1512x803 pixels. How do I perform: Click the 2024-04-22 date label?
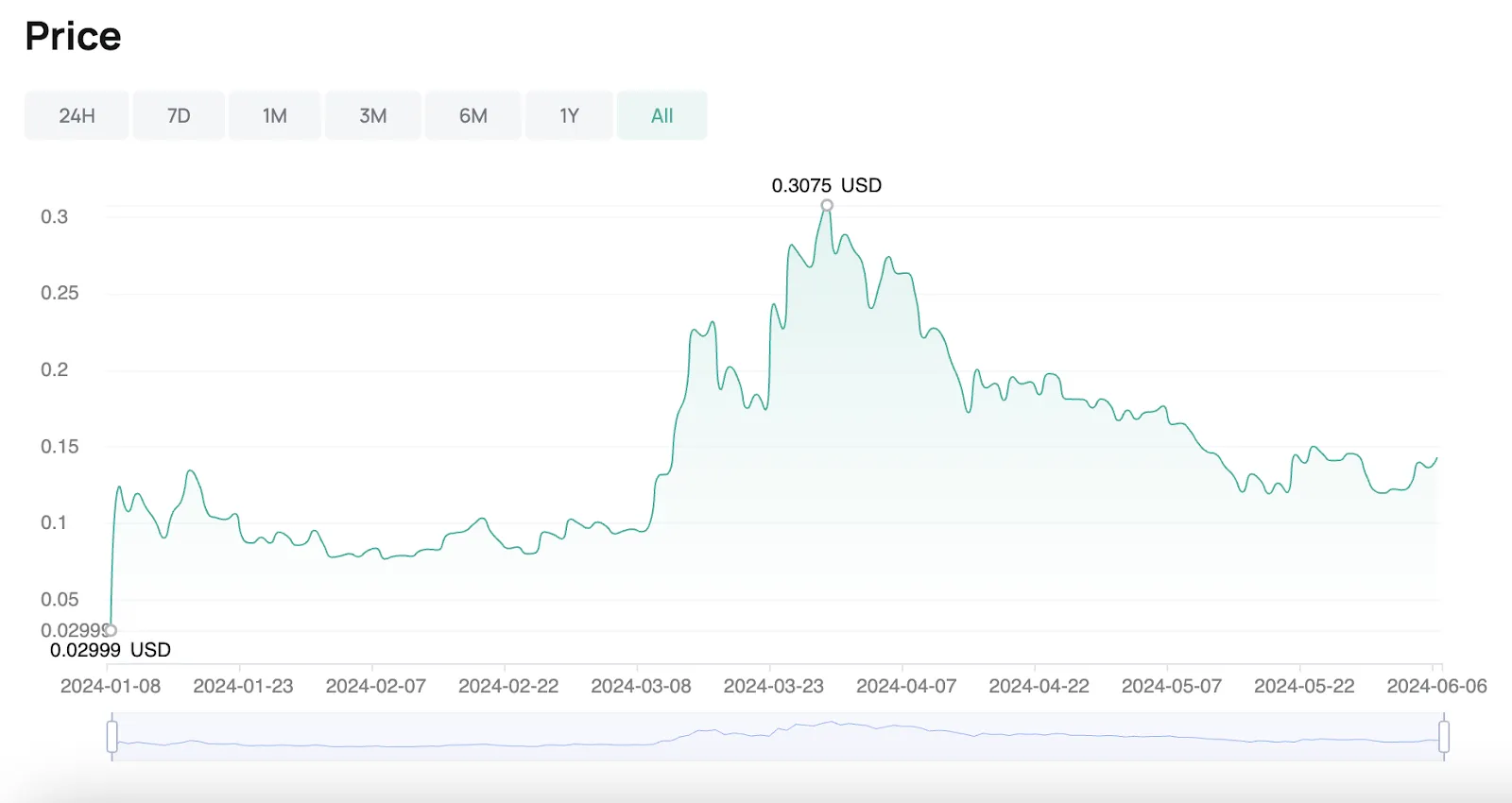(x=1039, y=686)
